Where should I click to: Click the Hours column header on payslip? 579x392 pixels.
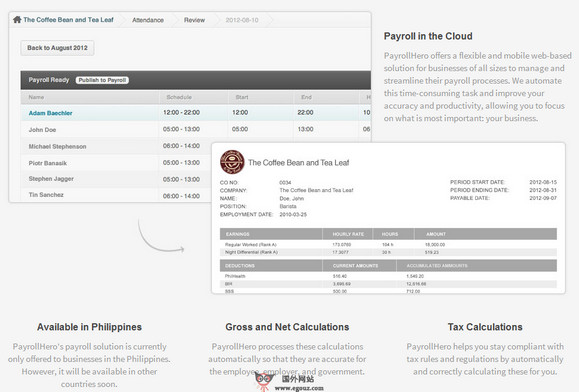pyautogui.click(x=390, y=234)
